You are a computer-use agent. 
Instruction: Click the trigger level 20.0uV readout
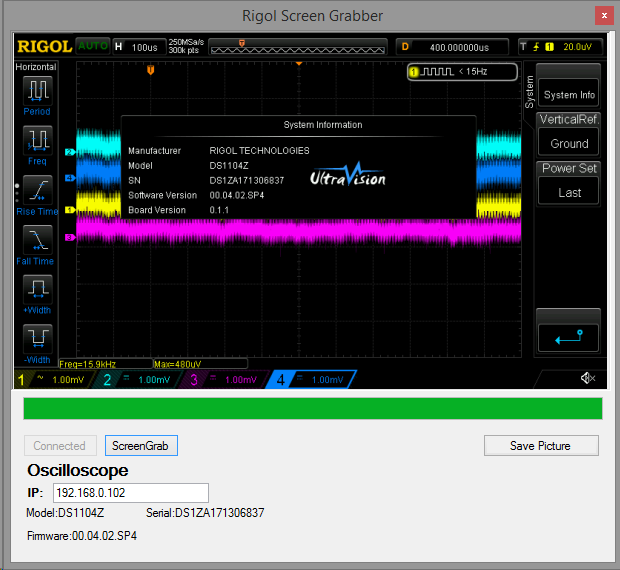tap(577, 47)
